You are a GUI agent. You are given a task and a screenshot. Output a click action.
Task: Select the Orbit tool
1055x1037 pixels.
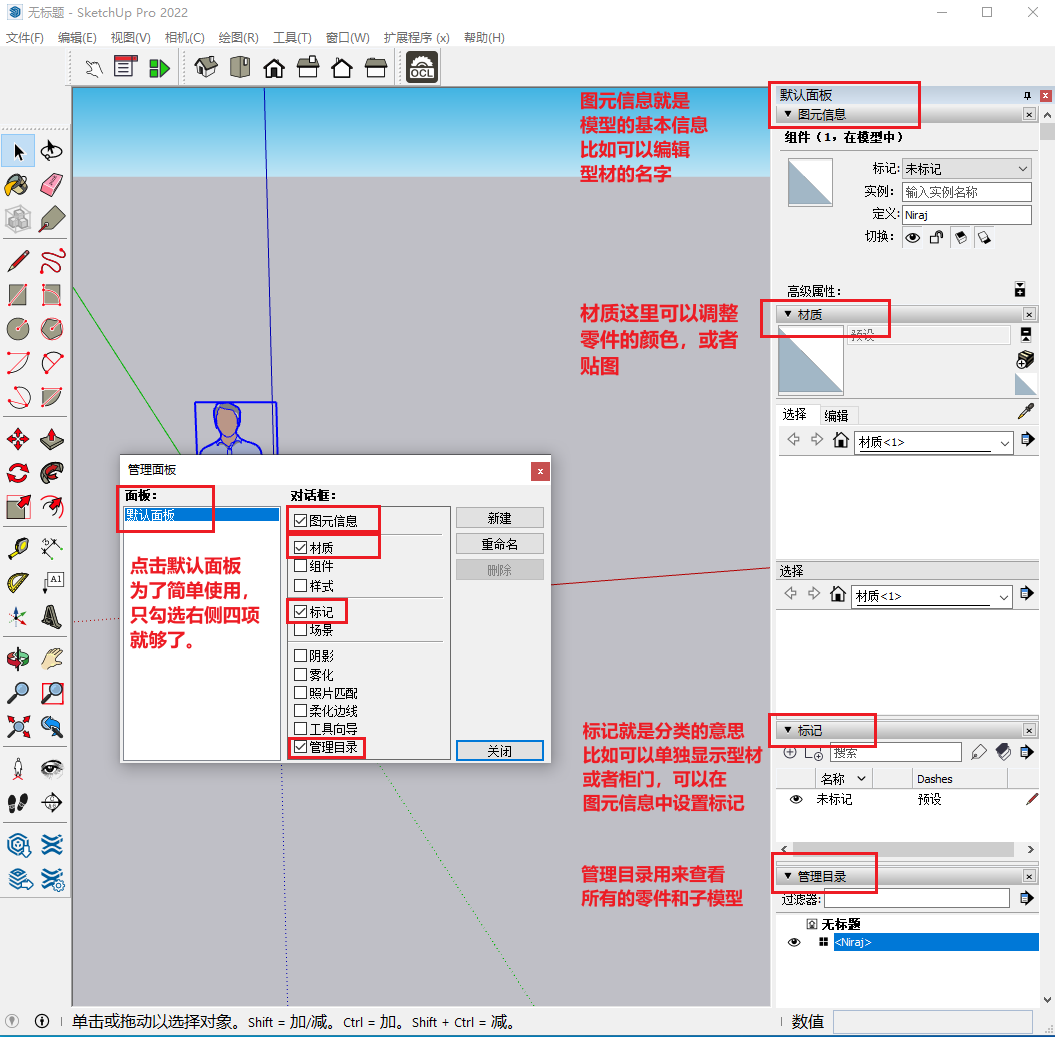17,659
